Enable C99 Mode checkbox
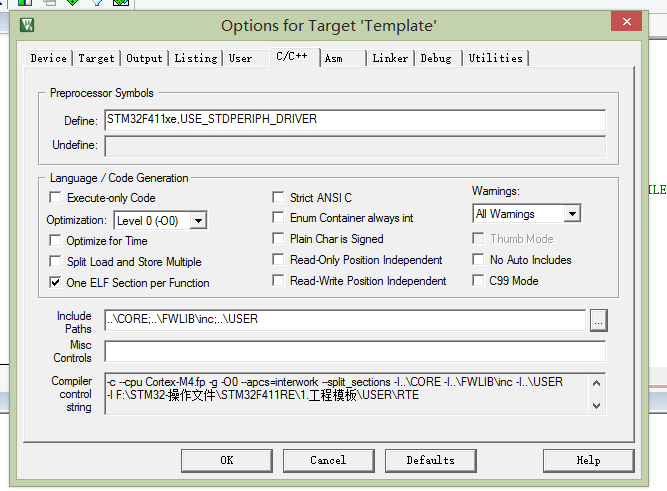The height and width of the screenshot is (491, 667). [x=478, y=280]
